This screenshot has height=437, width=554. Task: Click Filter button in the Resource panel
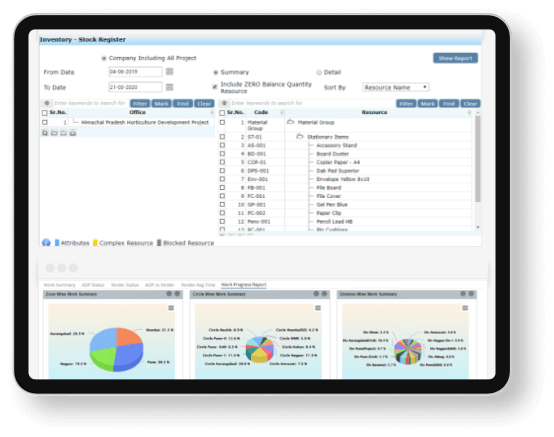tap(406, 103)
